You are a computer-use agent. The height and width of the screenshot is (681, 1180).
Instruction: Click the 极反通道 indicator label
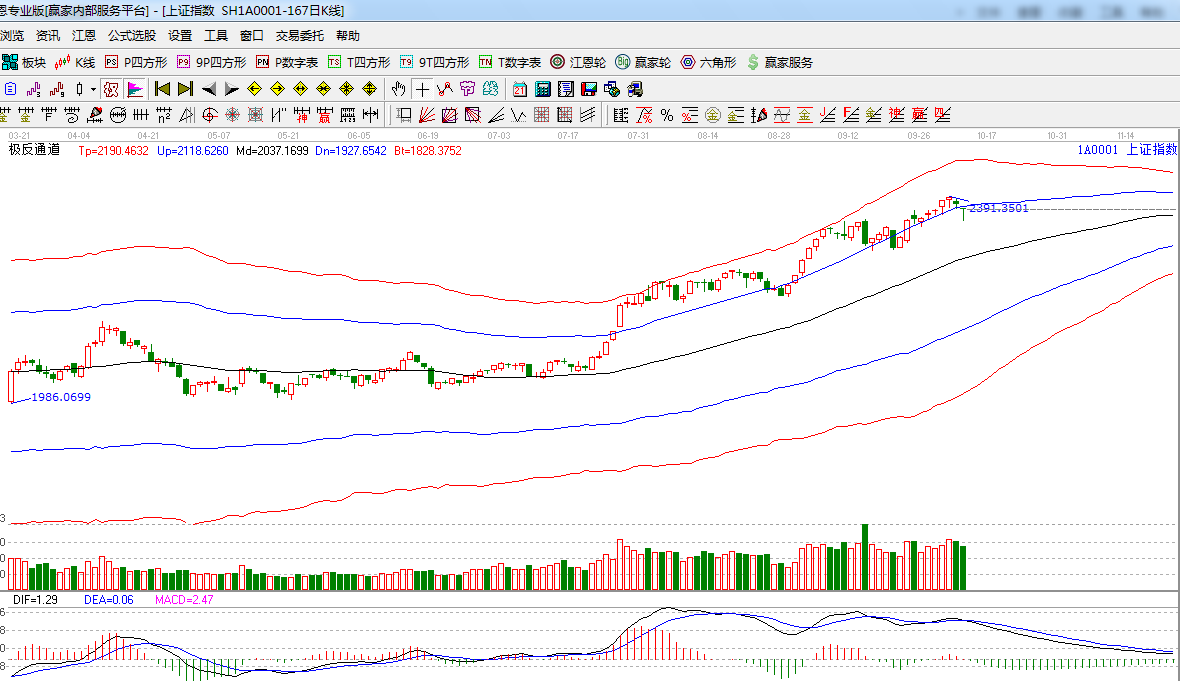coord(35,150)
